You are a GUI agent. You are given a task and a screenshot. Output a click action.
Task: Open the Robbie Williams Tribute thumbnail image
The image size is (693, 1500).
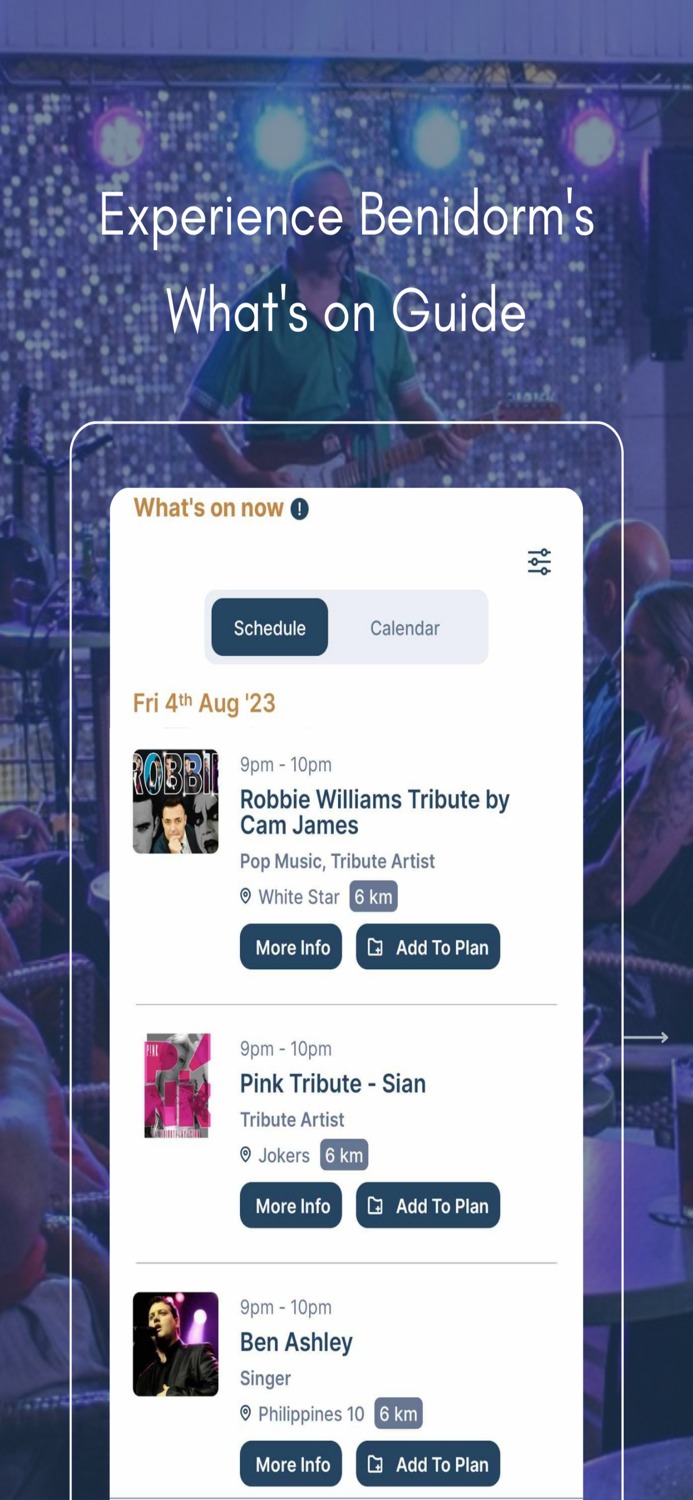[176, 801]
